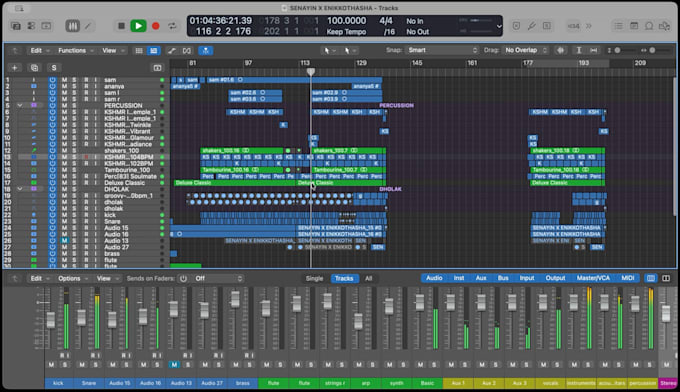Mute the sam track
The width and height of the screenshot is (680, 392).
(x=64, y=80)
